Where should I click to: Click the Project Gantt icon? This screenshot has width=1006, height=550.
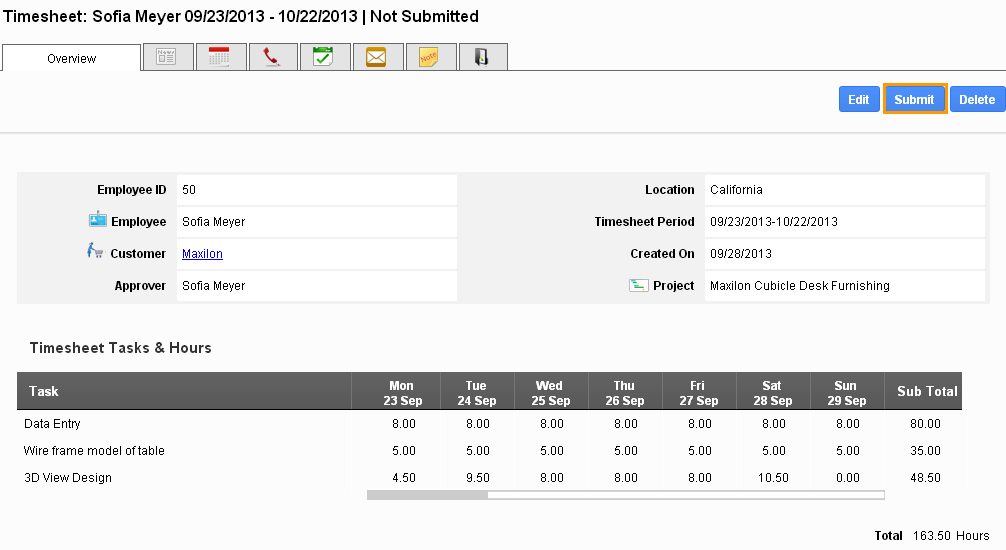point(638,285)
